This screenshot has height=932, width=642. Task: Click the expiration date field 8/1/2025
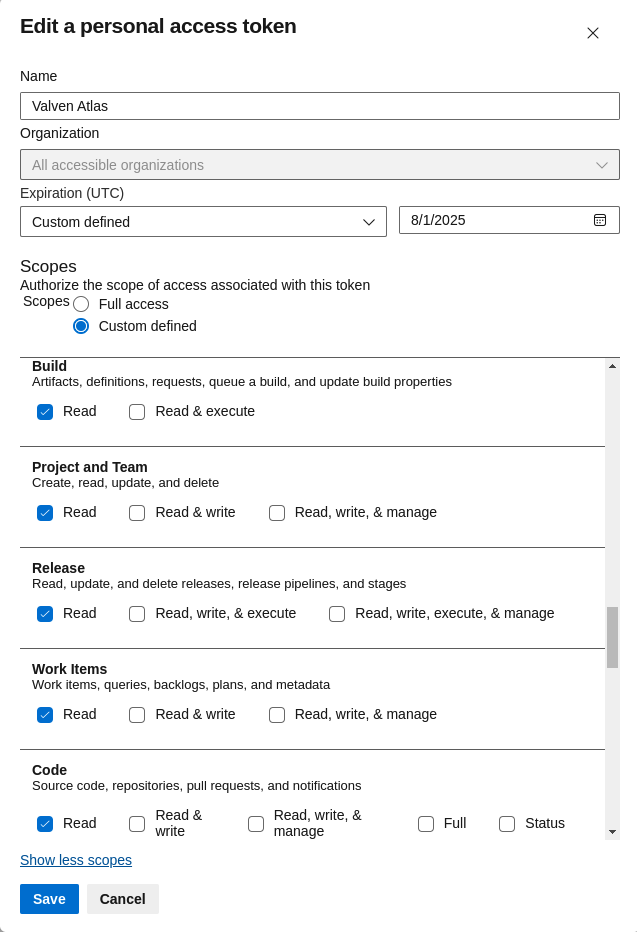coord(509,220)
